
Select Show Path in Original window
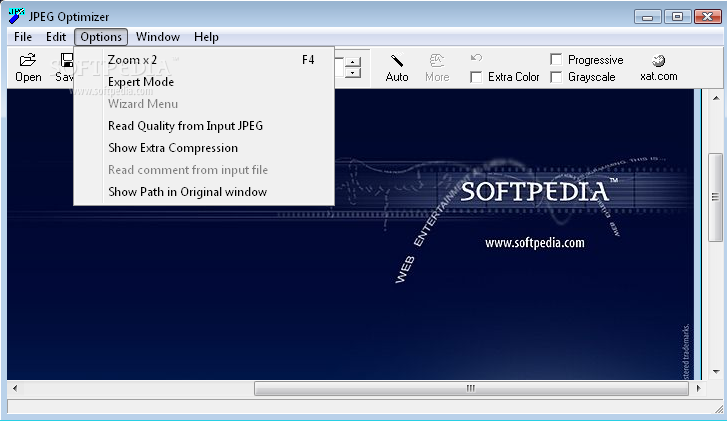[204, 192]
